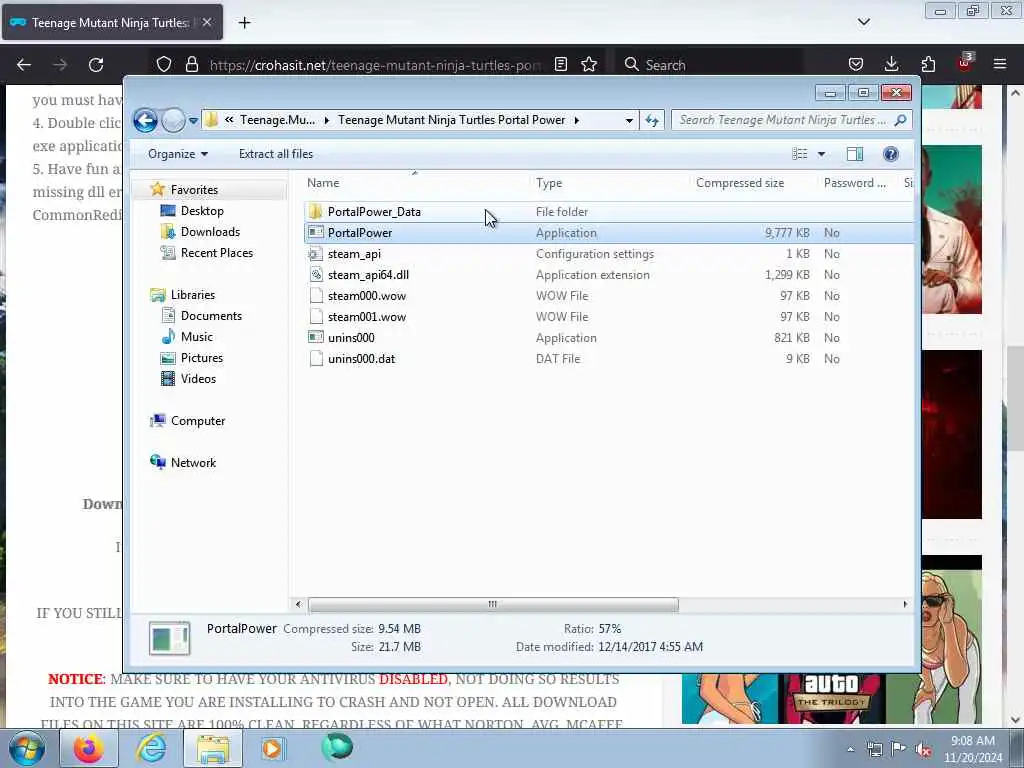Open the Windows Start menu
This screenshot has height=768, width=1024.
pyautogui.click(x=26, y=748)
